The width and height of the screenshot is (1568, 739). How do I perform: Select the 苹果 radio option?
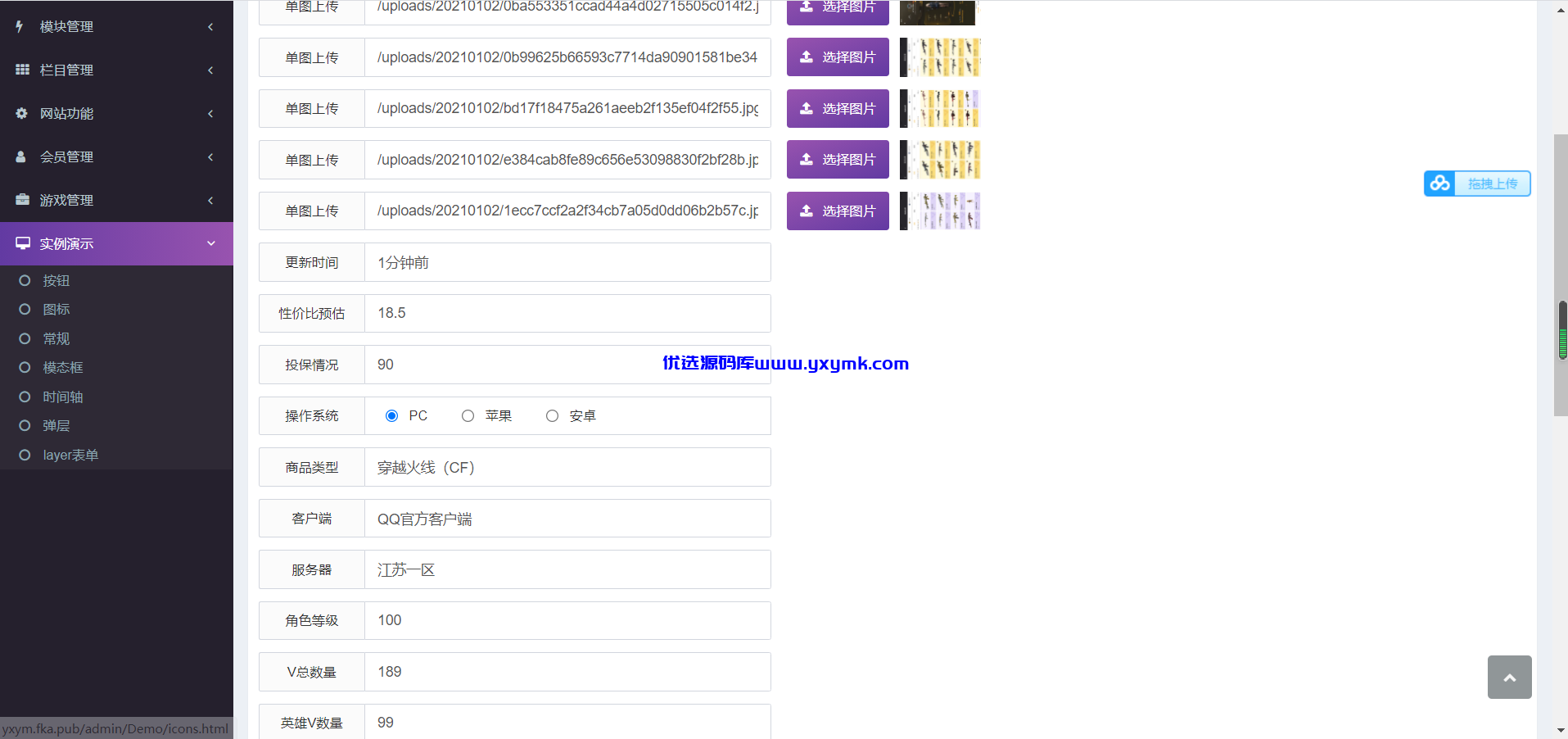(468, 416)
